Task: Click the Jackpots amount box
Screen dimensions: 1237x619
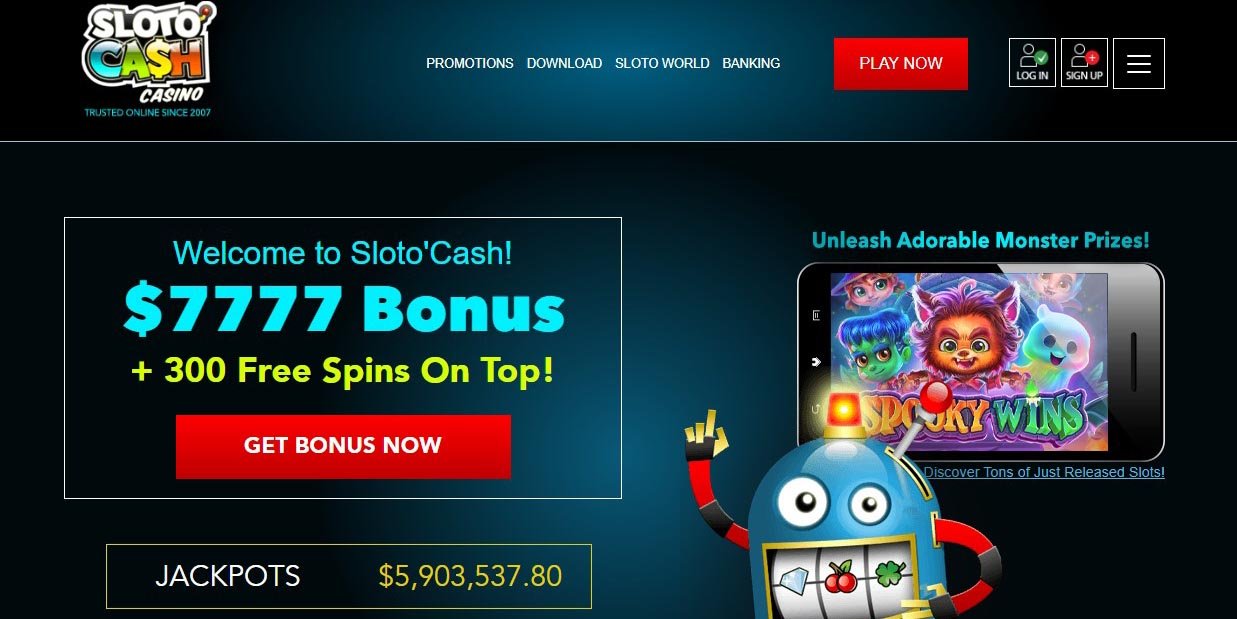Action: (349, 576)
